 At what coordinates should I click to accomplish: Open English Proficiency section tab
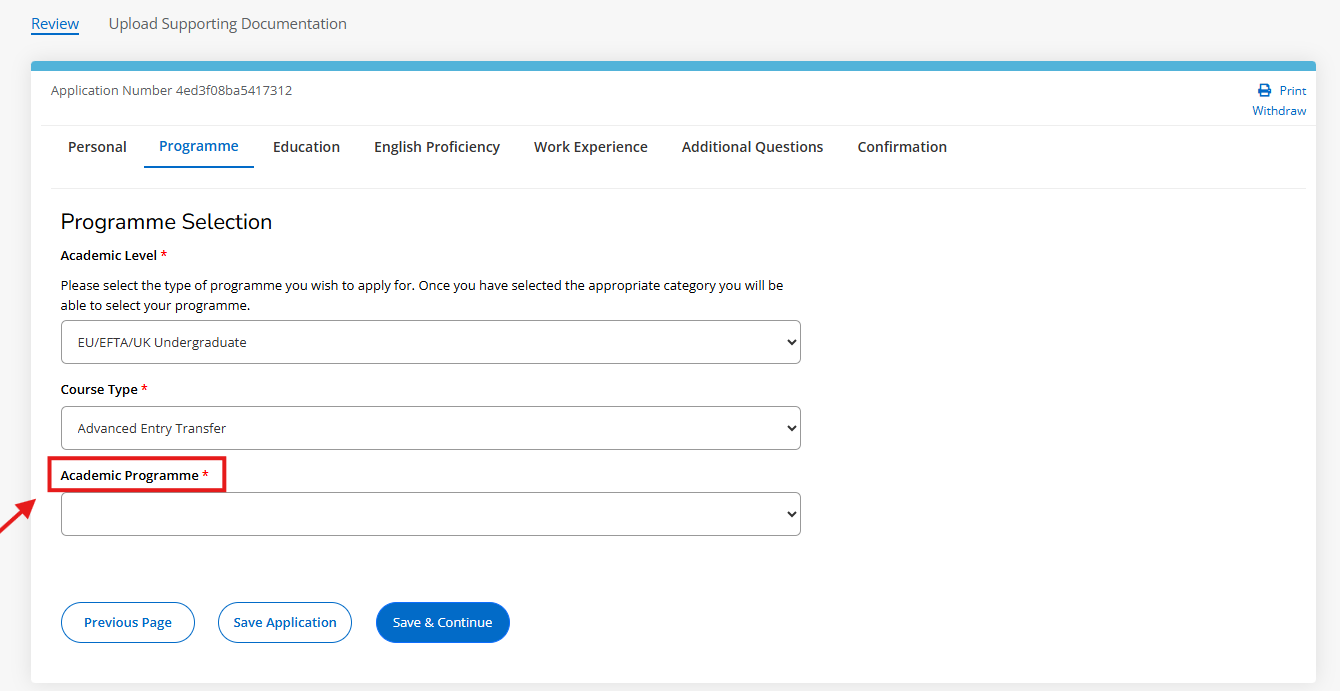(436, 147)
